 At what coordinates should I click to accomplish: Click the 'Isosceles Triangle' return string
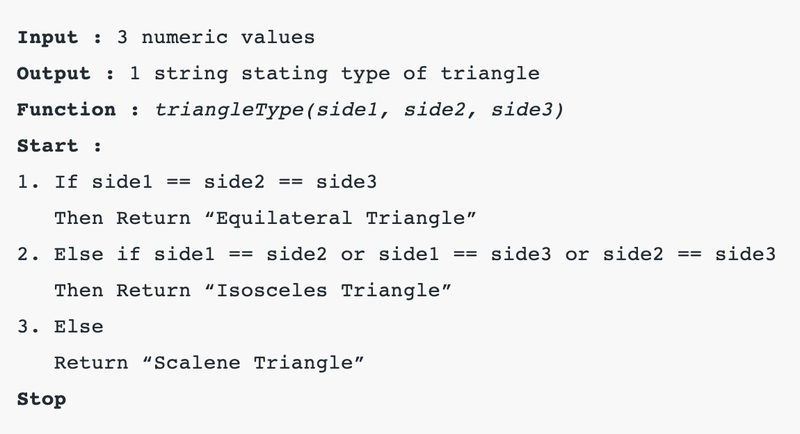click(328, 291)
